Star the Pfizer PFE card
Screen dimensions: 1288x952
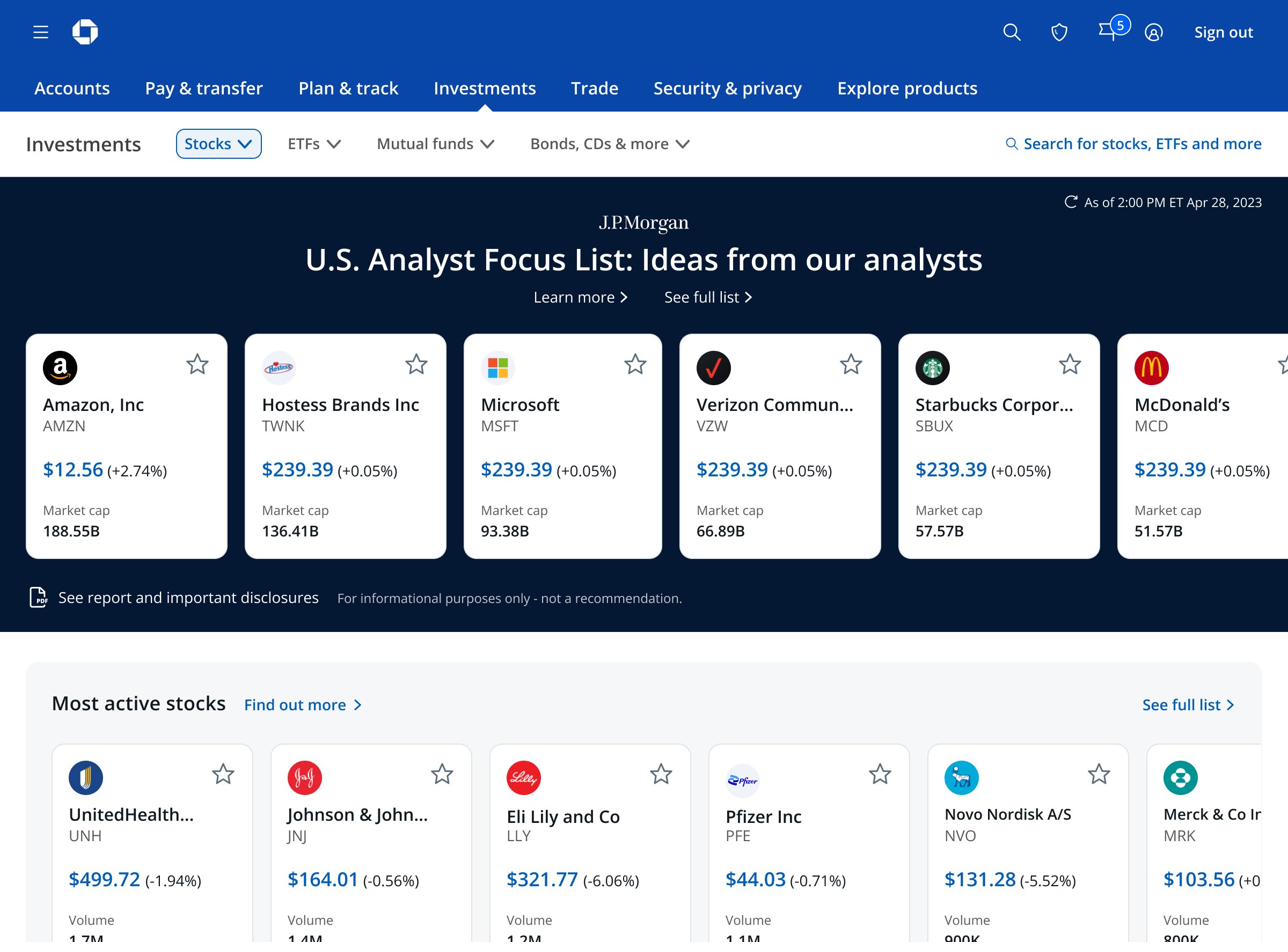point(880,774)
